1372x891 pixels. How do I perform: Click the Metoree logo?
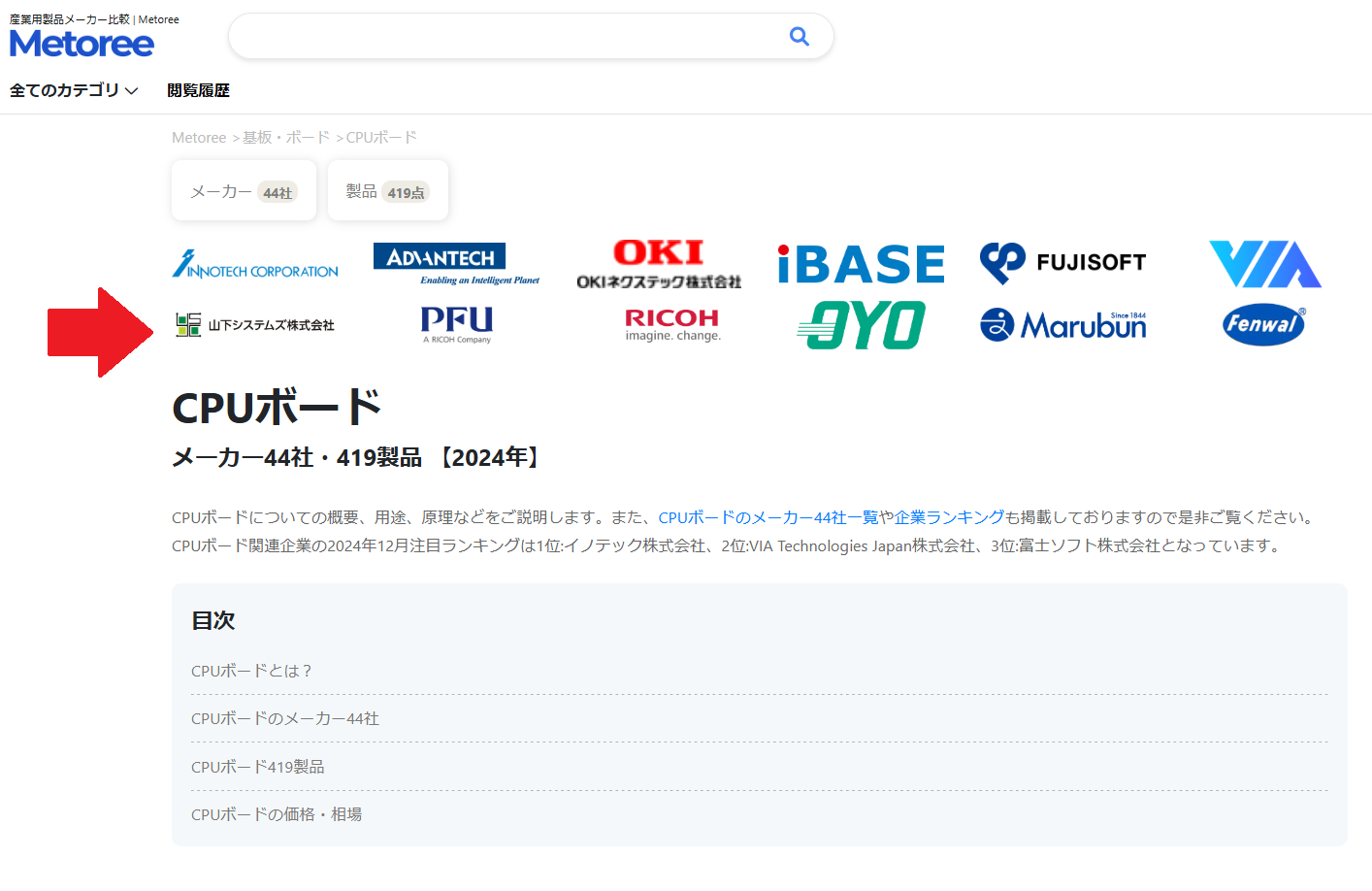(x=82, y=44)
